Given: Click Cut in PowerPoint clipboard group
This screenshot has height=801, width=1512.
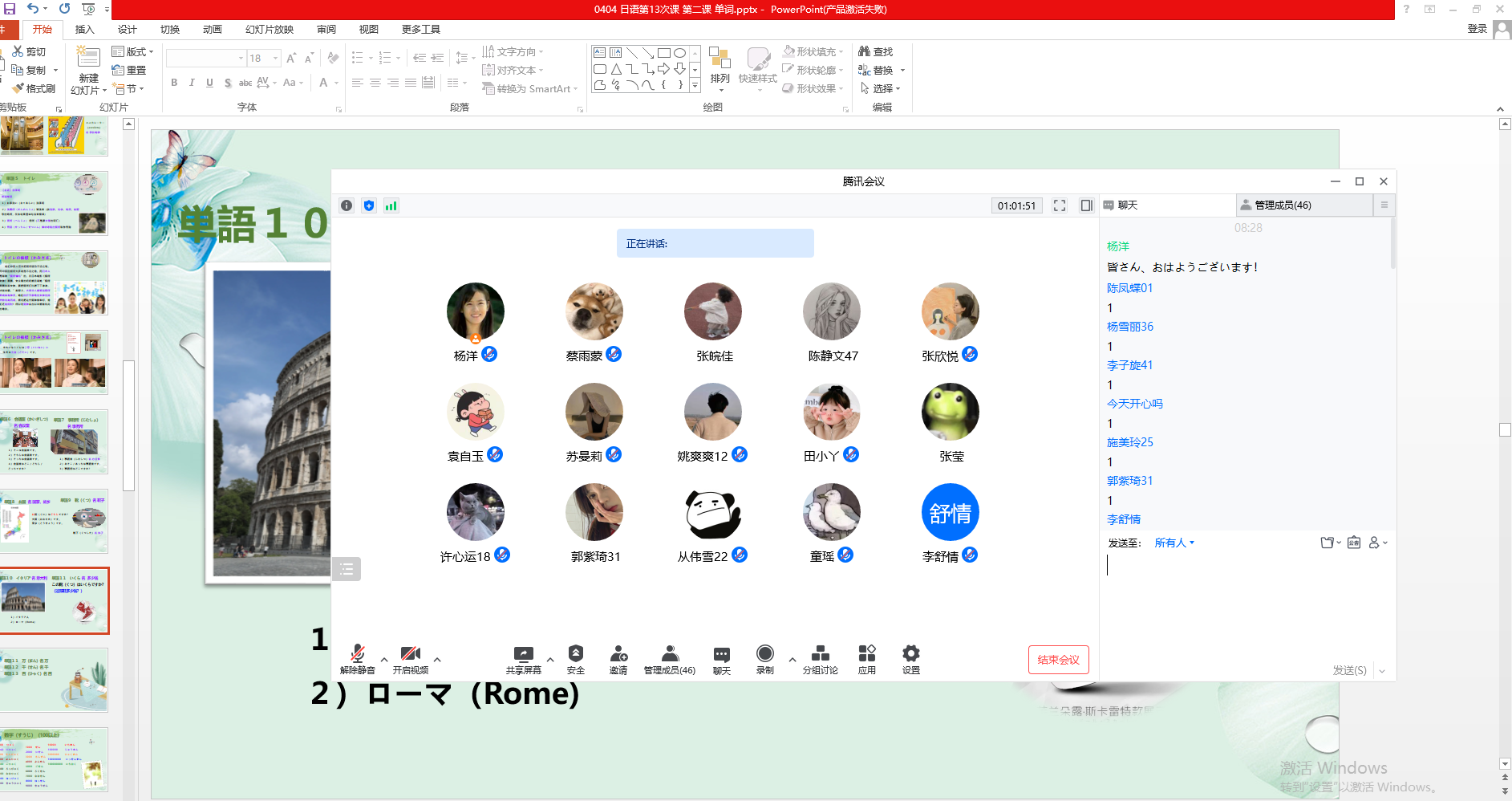Looking at the screenshot, I should pyautogui.click(x=29, y=51).
